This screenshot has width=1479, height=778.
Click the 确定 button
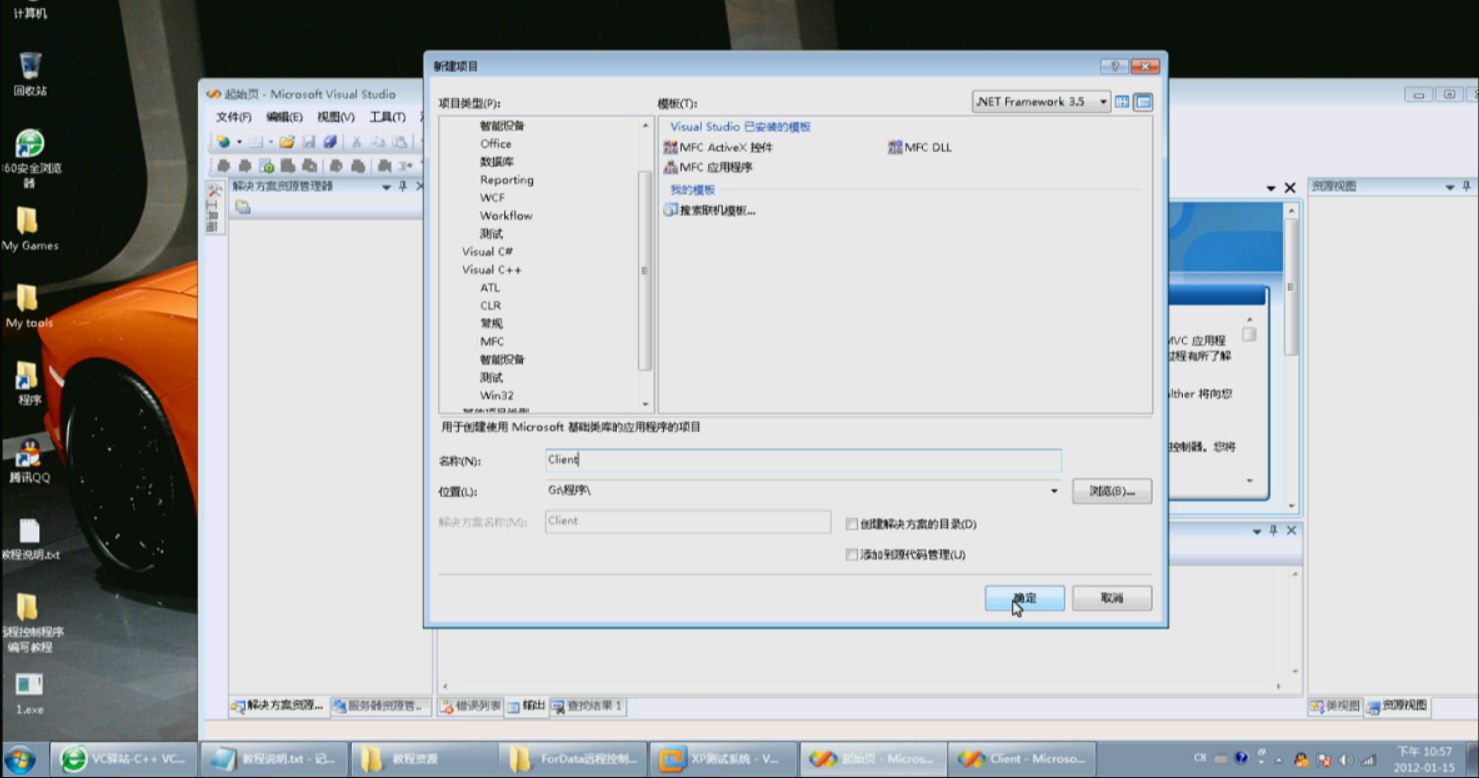pyautogui.click(x=1024, y=598)
